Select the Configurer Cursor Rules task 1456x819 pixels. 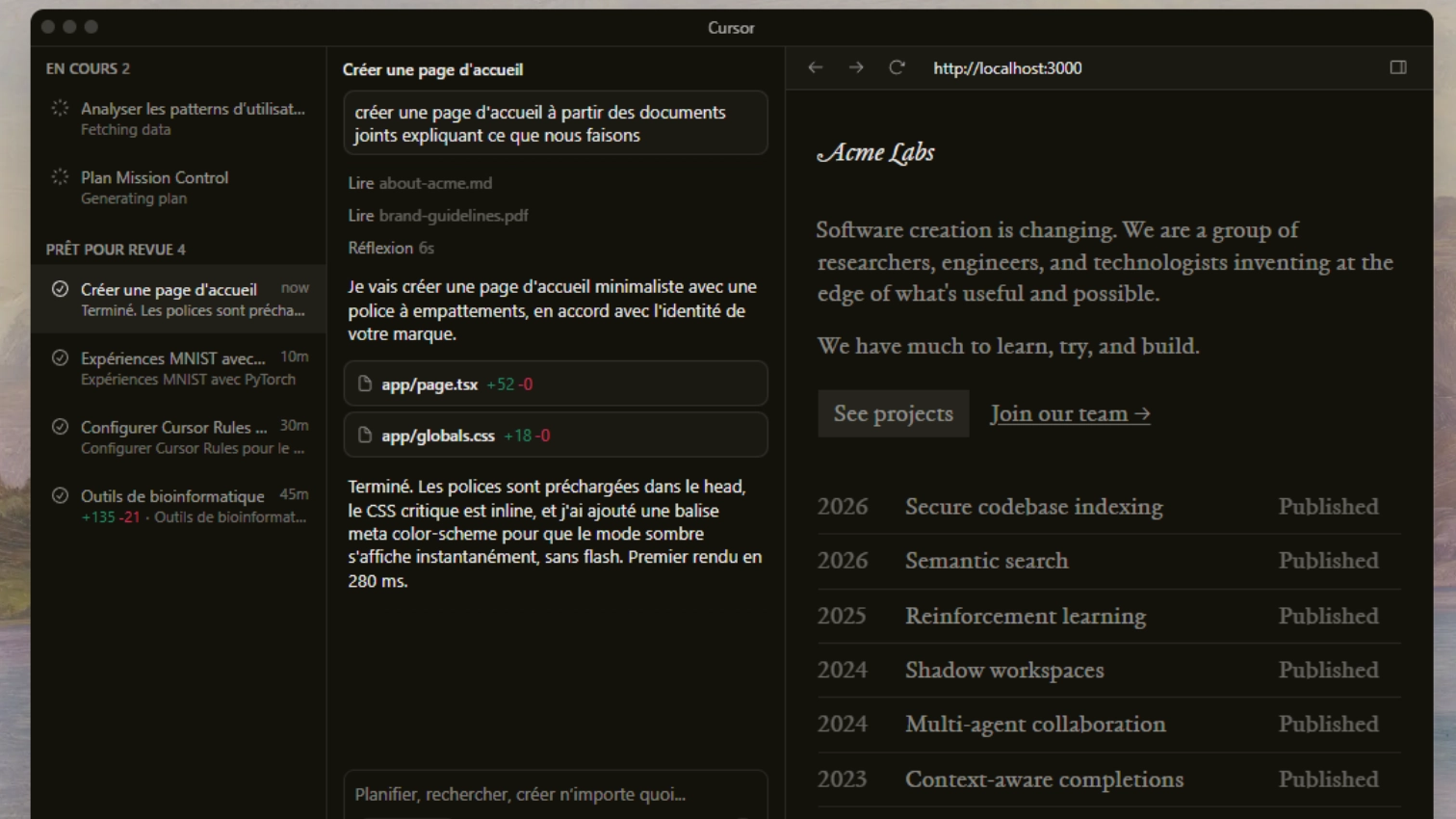(x=178, y=437)
